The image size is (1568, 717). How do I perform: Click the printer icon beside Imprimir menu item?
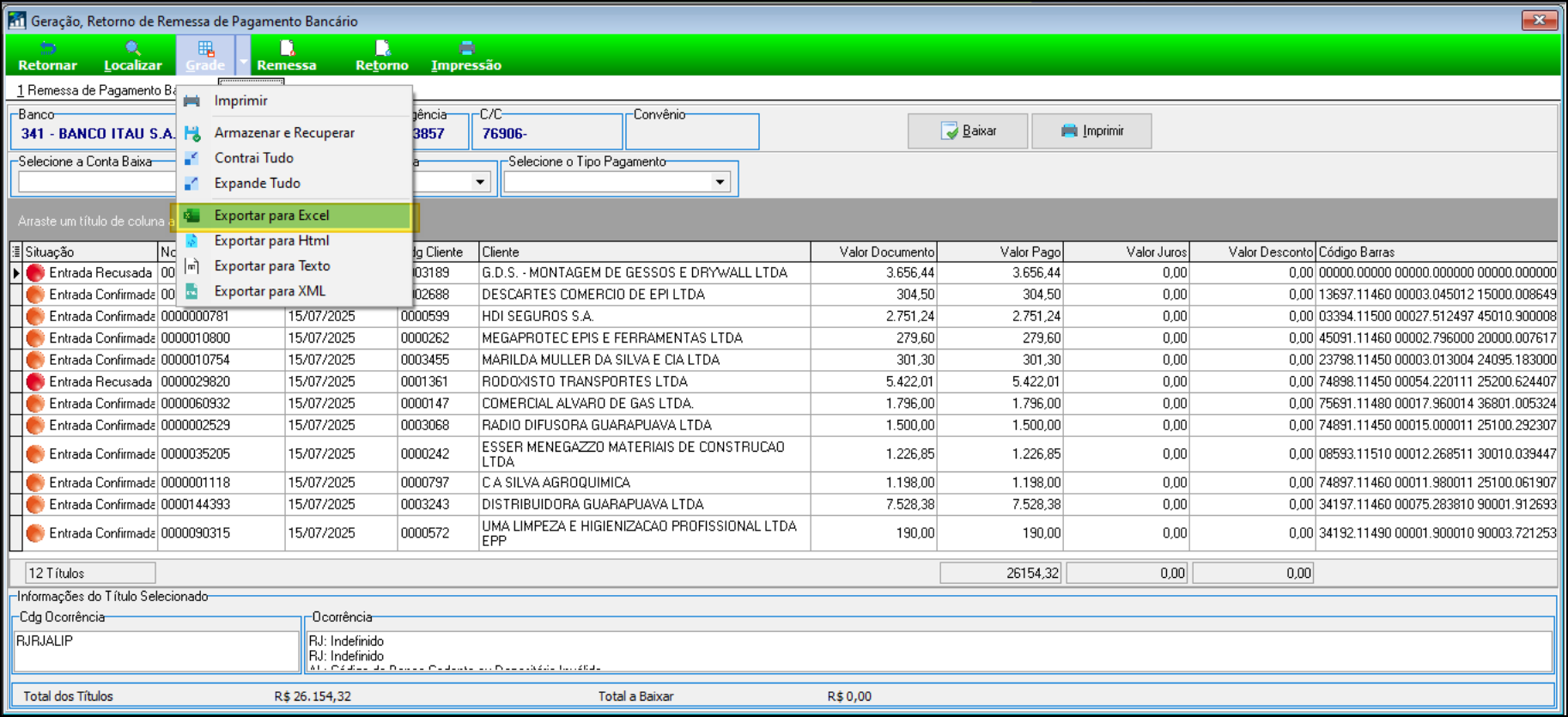[191, 101]
